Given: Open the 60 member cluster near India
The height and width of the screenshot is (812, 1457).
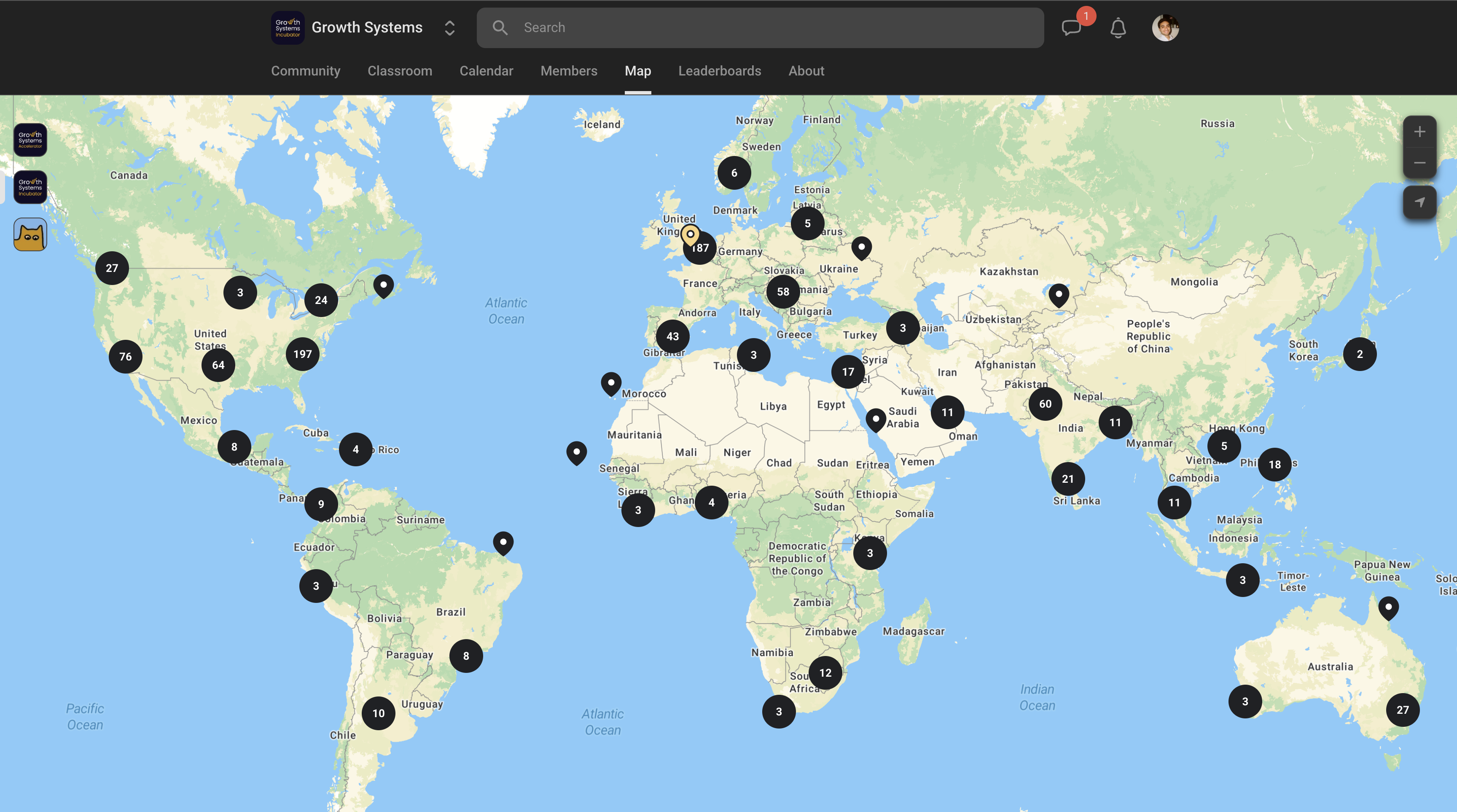Looking at the screenshot, I should click(x=1045, y=404).
